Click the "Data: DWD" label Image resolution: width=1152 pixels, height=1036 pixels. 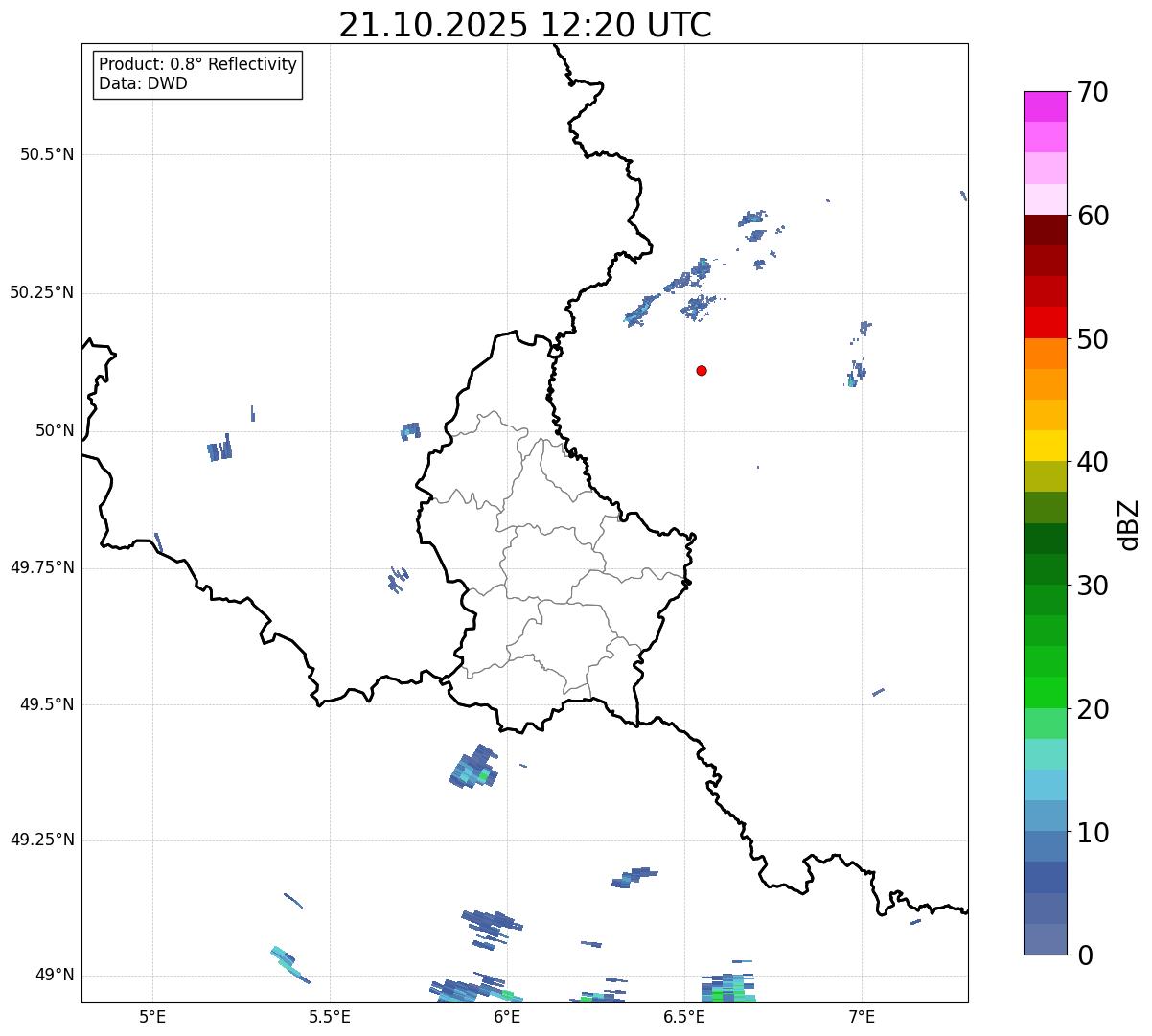(x=143, y=83)
